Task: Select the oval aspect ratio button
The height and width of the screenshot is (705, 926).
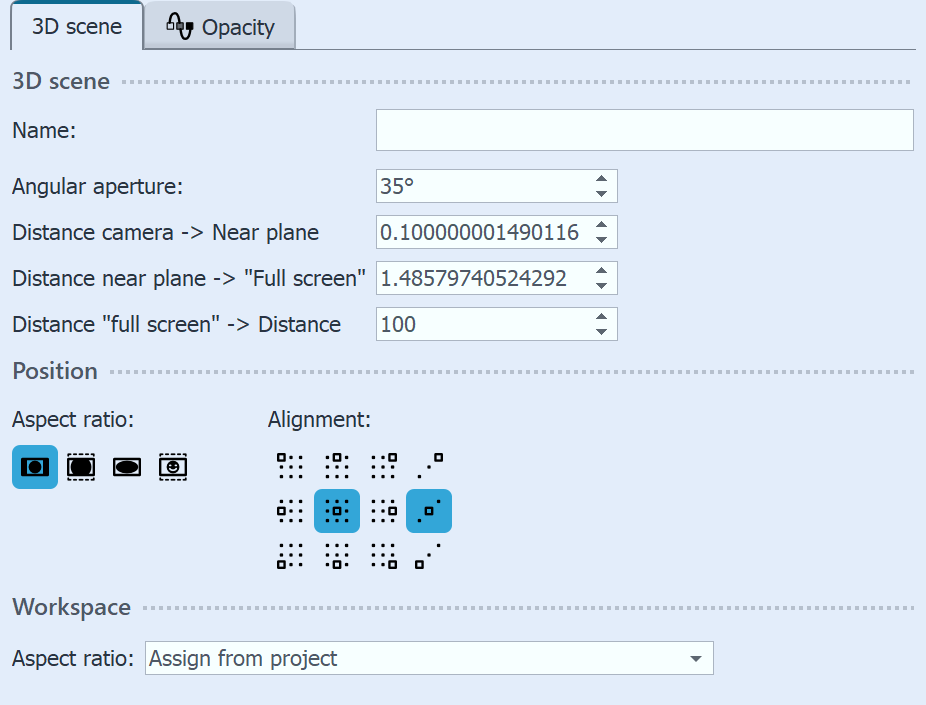Action: tap(127, 466)
